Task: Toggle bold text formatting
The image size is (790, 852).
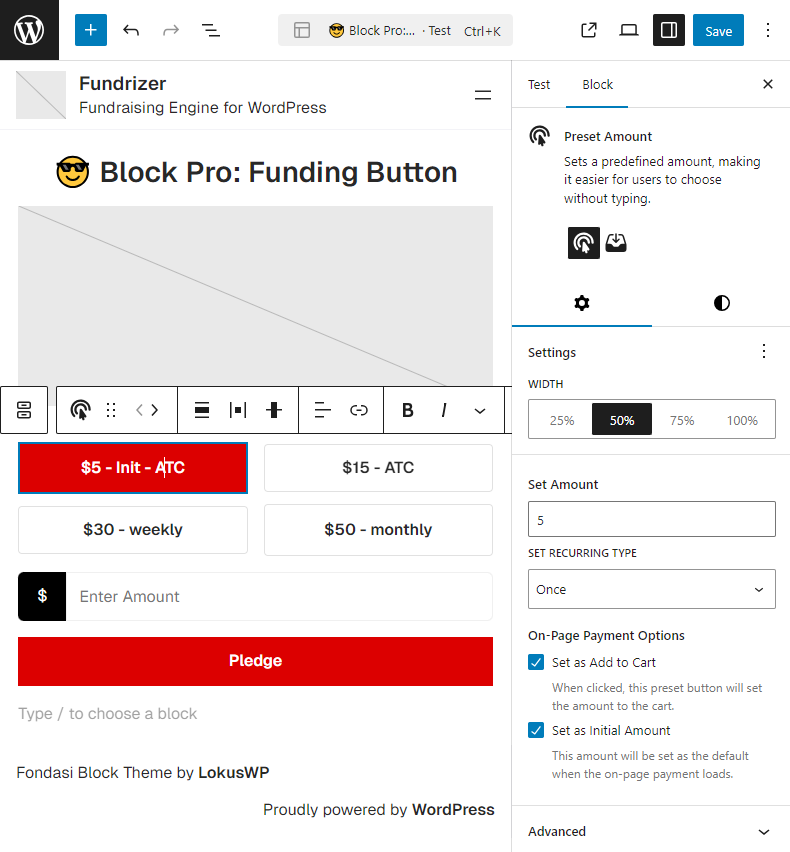Action: pos(408,410)
